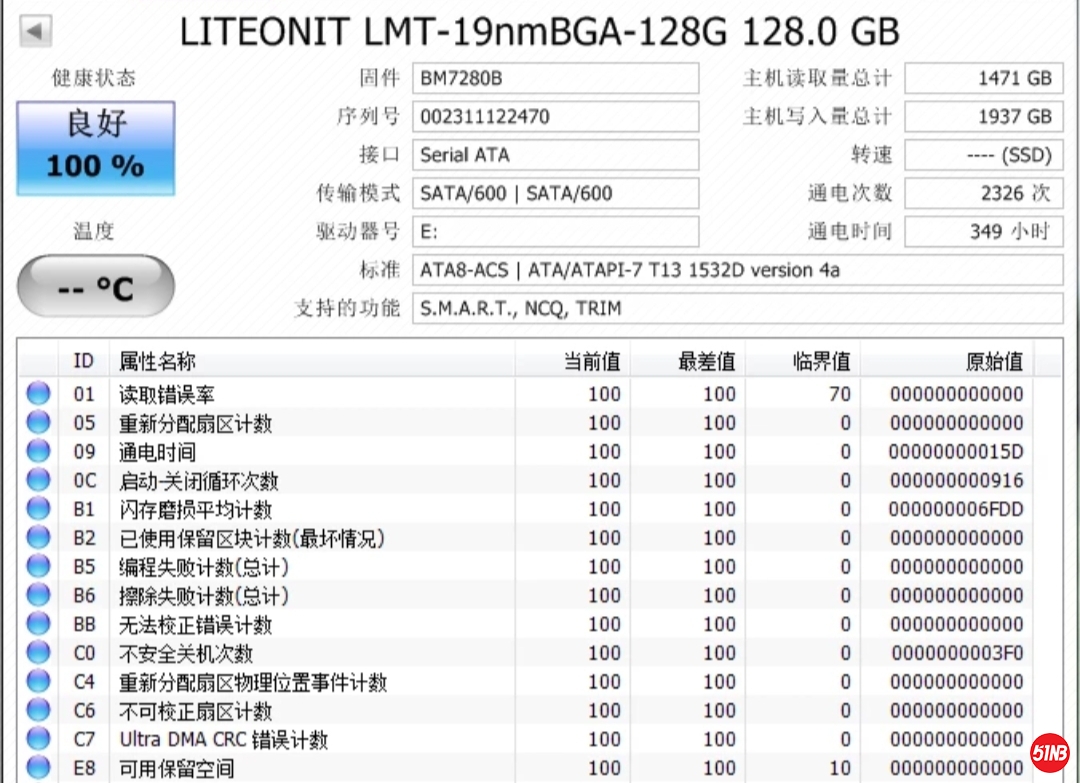Click the 良好 100% health status button
Viewport: 1080px width, 783px height.
(x=96, y=147)
